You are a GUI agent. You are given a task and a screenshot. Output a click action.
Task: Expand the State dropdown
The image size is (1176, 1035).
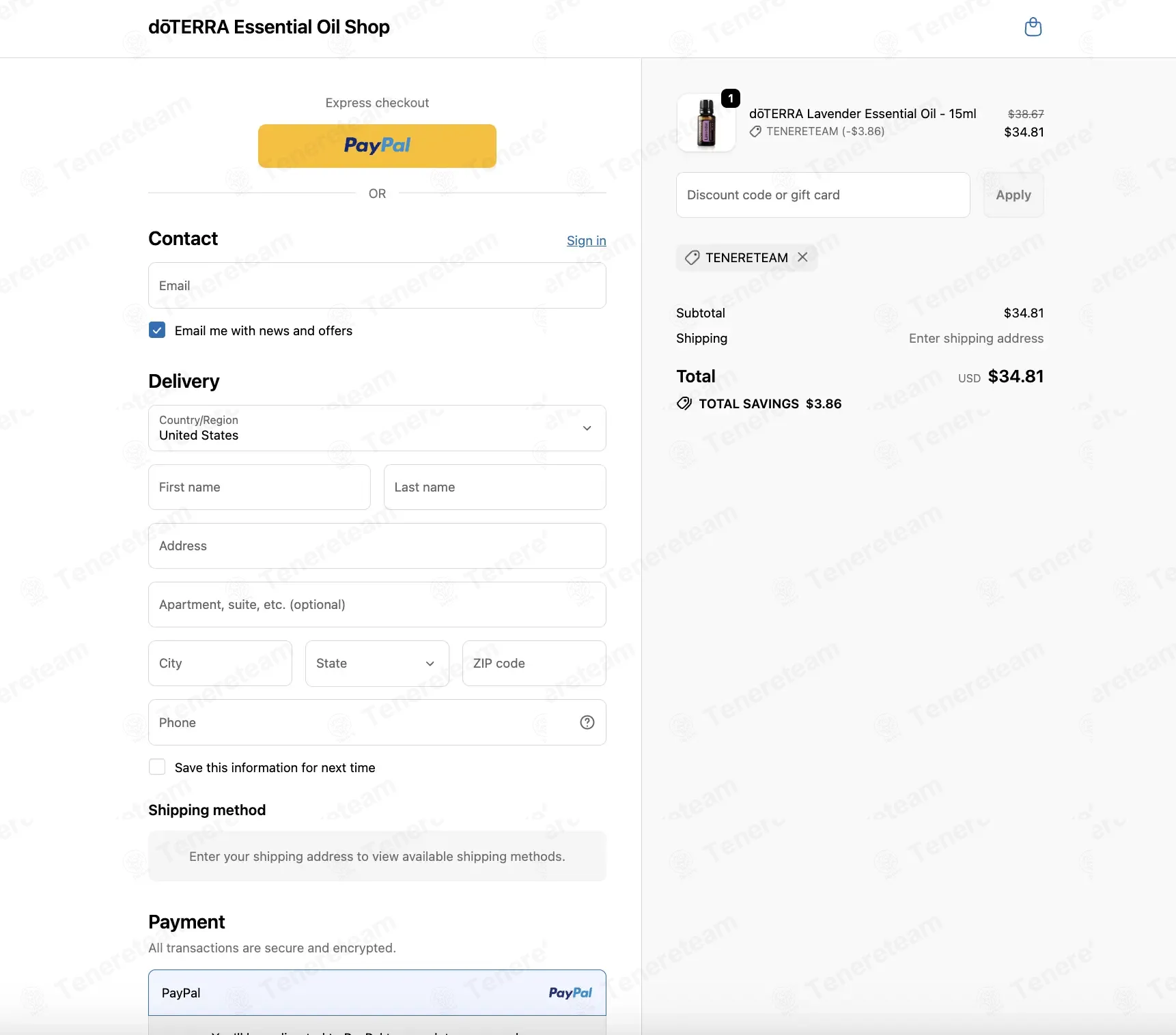click(377, 664)
